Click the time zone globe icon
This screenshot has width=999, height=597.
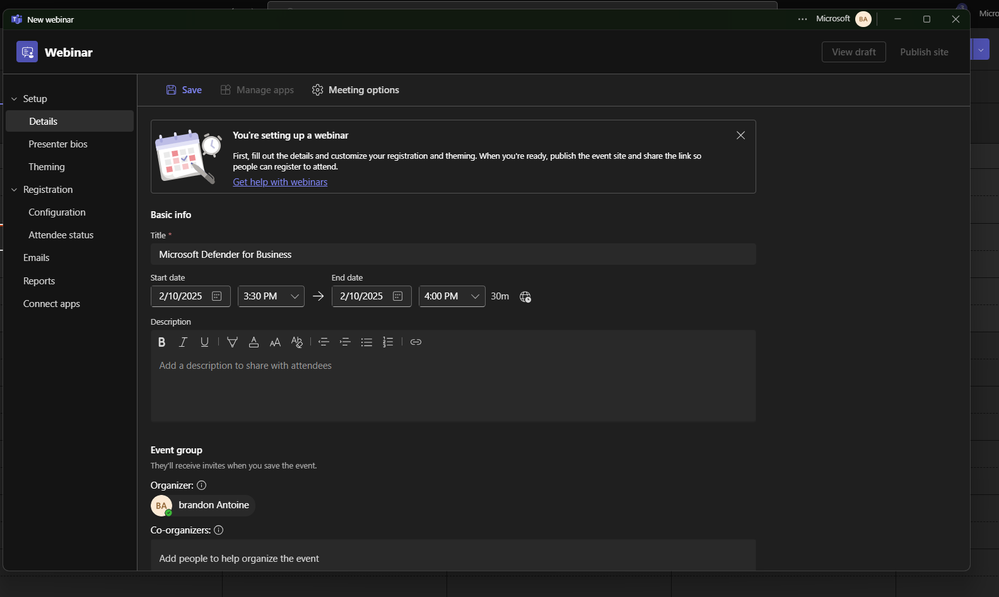click(525, 297)
